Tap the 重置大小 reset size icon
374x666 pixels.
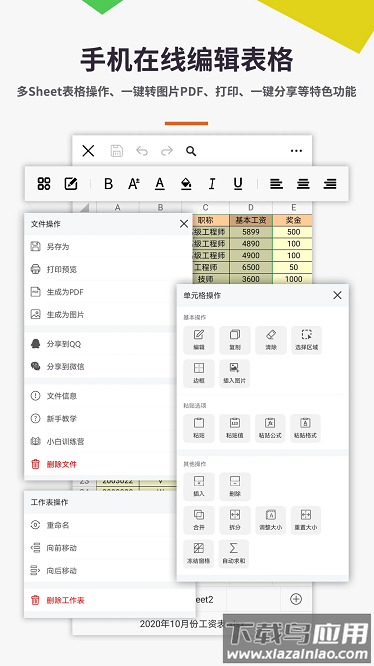coord(306,520)
